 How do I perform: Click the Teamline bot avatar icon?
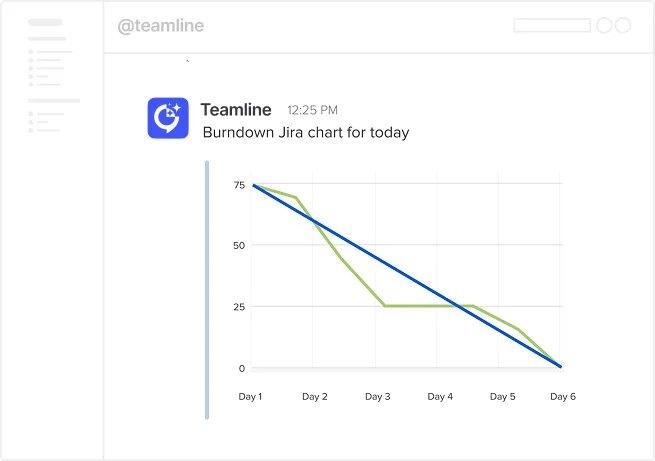(168, 118)
